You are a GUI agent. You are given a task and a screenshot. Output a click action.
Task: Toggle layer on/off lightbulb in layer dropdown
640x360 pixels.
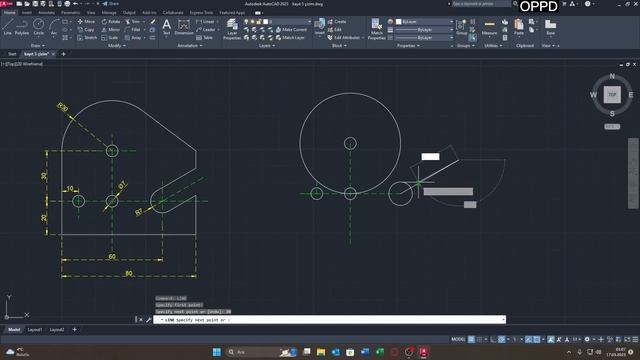246,22
